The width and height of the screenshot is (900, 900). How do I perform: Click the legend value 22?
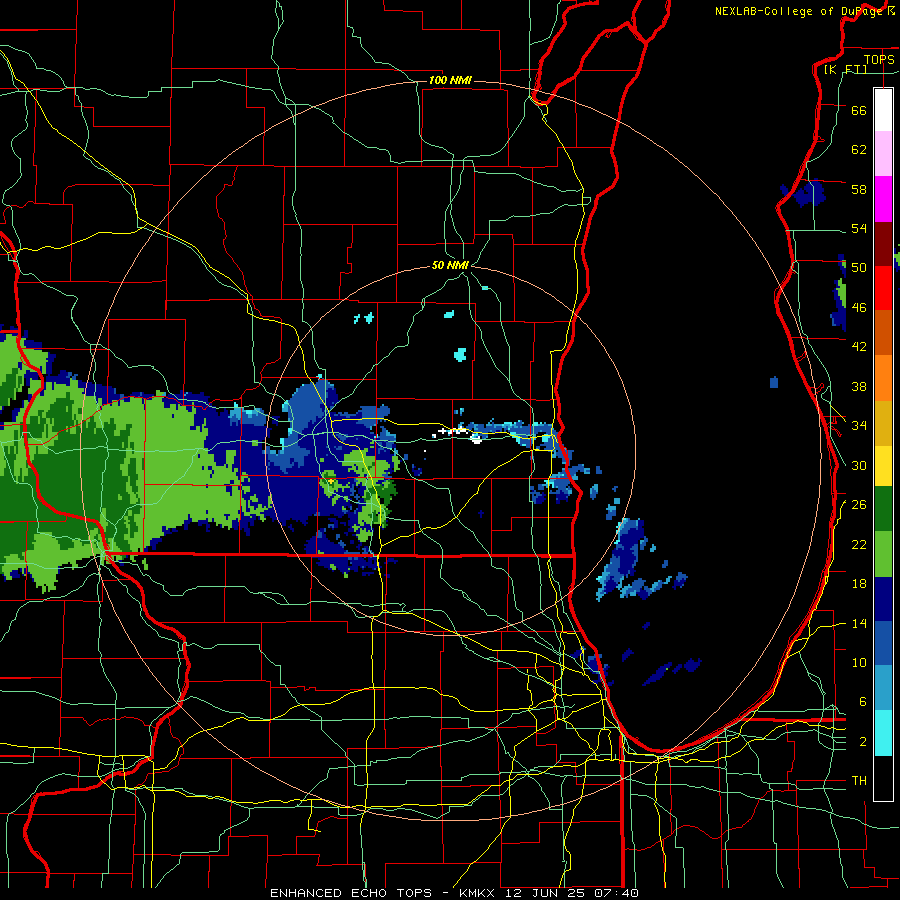tap(859, 545)
